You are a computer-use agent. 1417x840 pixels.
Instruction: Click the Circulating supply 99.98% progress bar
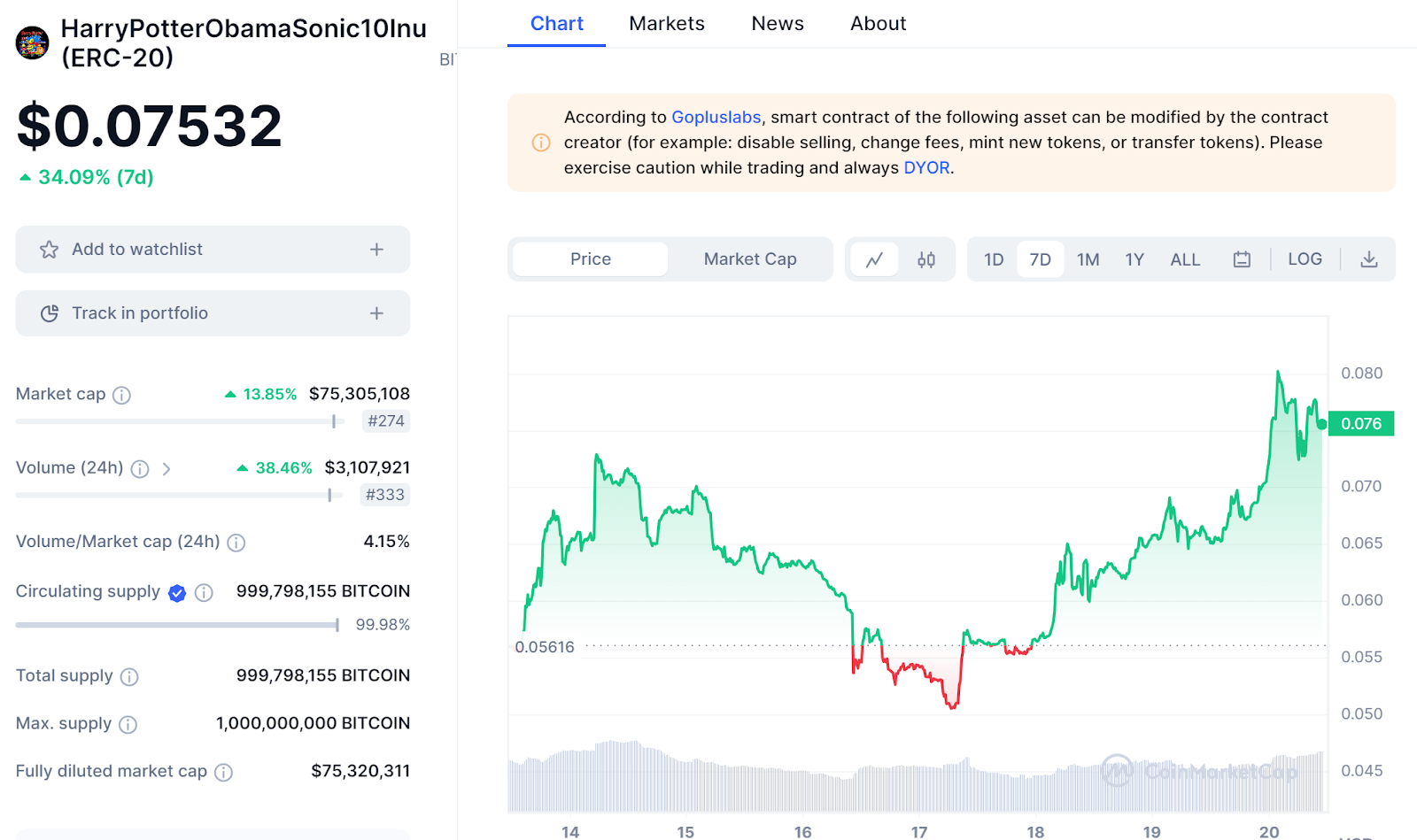(x=177, y=625)
